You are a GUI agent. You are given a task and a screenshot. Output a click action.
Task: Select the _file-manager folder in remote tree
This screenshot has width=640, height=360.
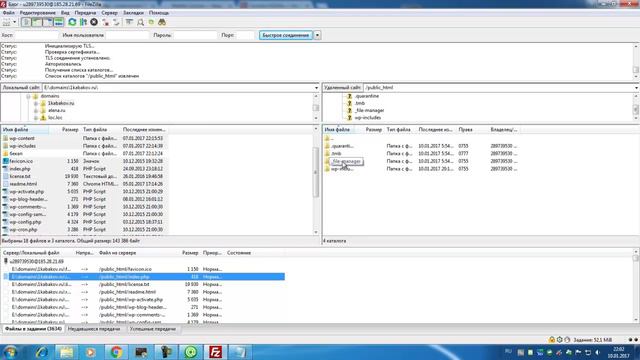(x=369, y=110)
